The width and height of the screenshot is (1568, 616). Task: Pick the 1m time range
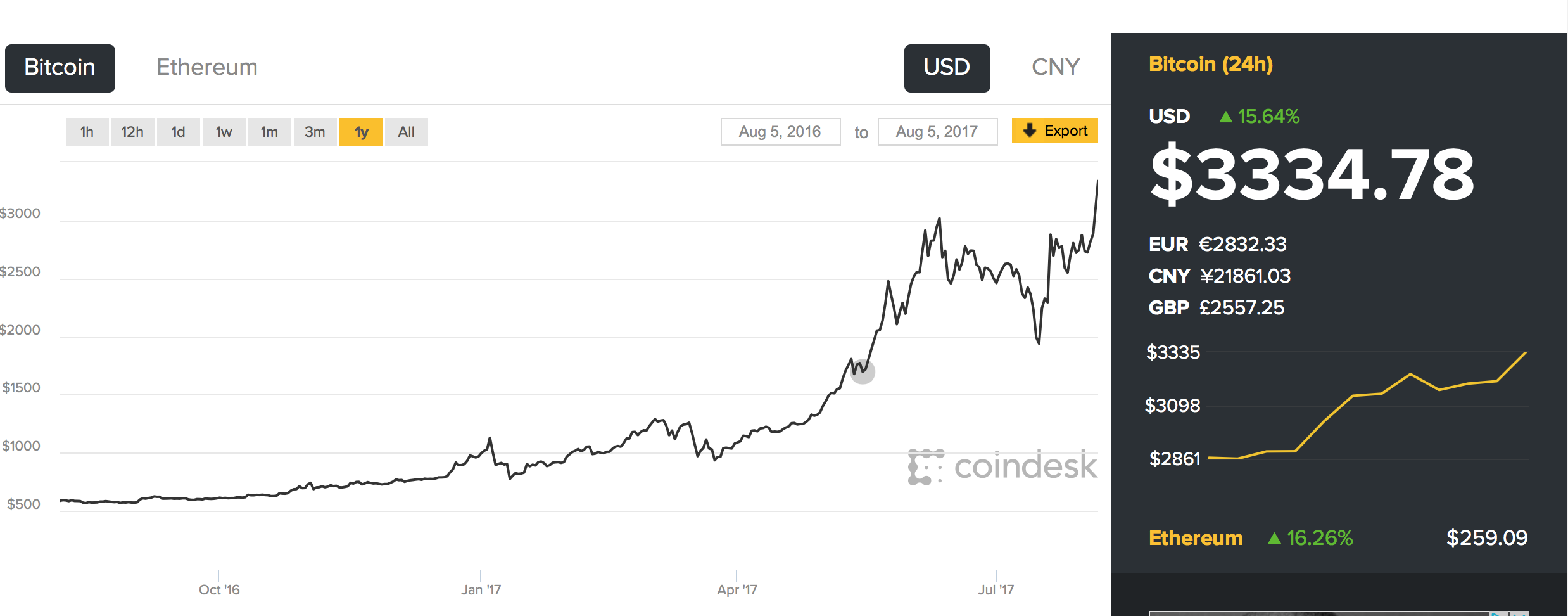point(269,132)
